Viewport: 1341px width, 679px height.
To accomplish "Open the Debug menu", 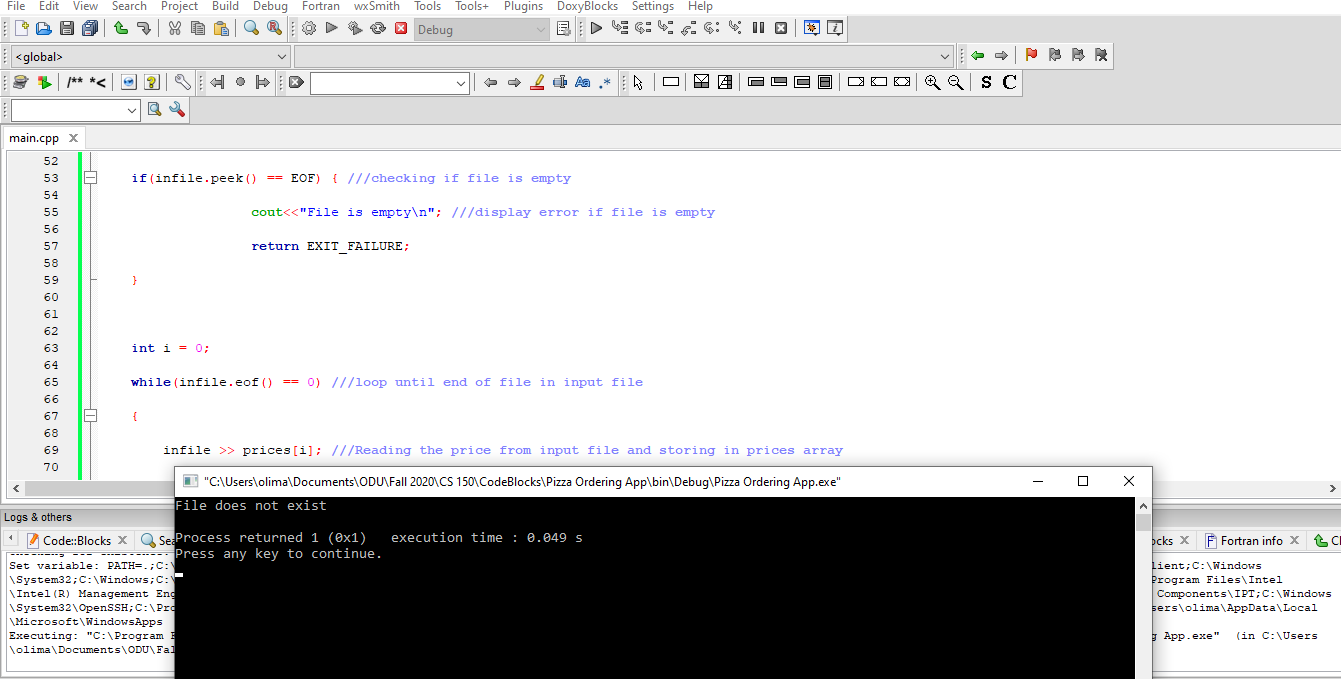I will (270, 6).
